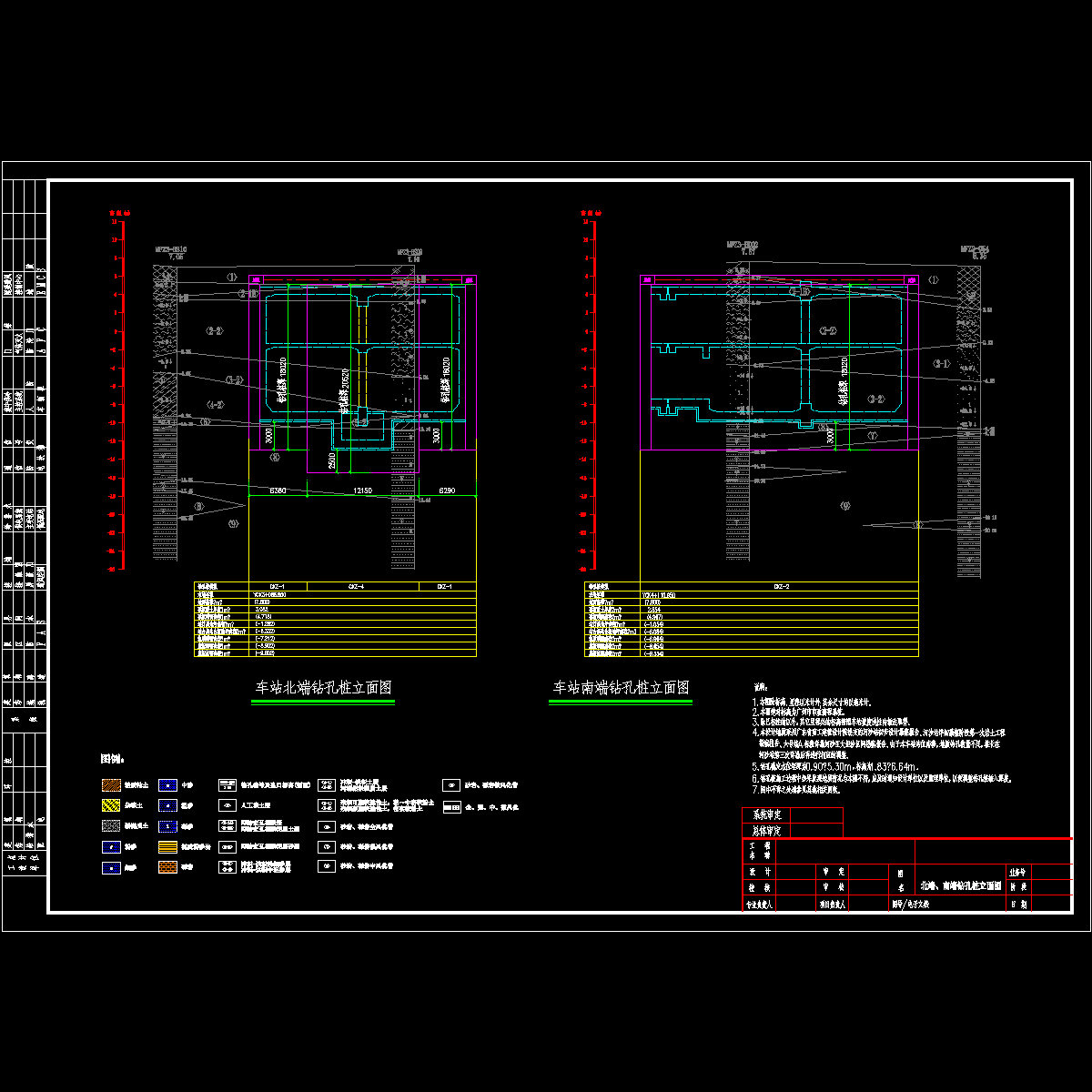Click the 说明 notes heading
Image resolution: width=1092 pixels, height=1092 pixels.
tap(761, 689)
